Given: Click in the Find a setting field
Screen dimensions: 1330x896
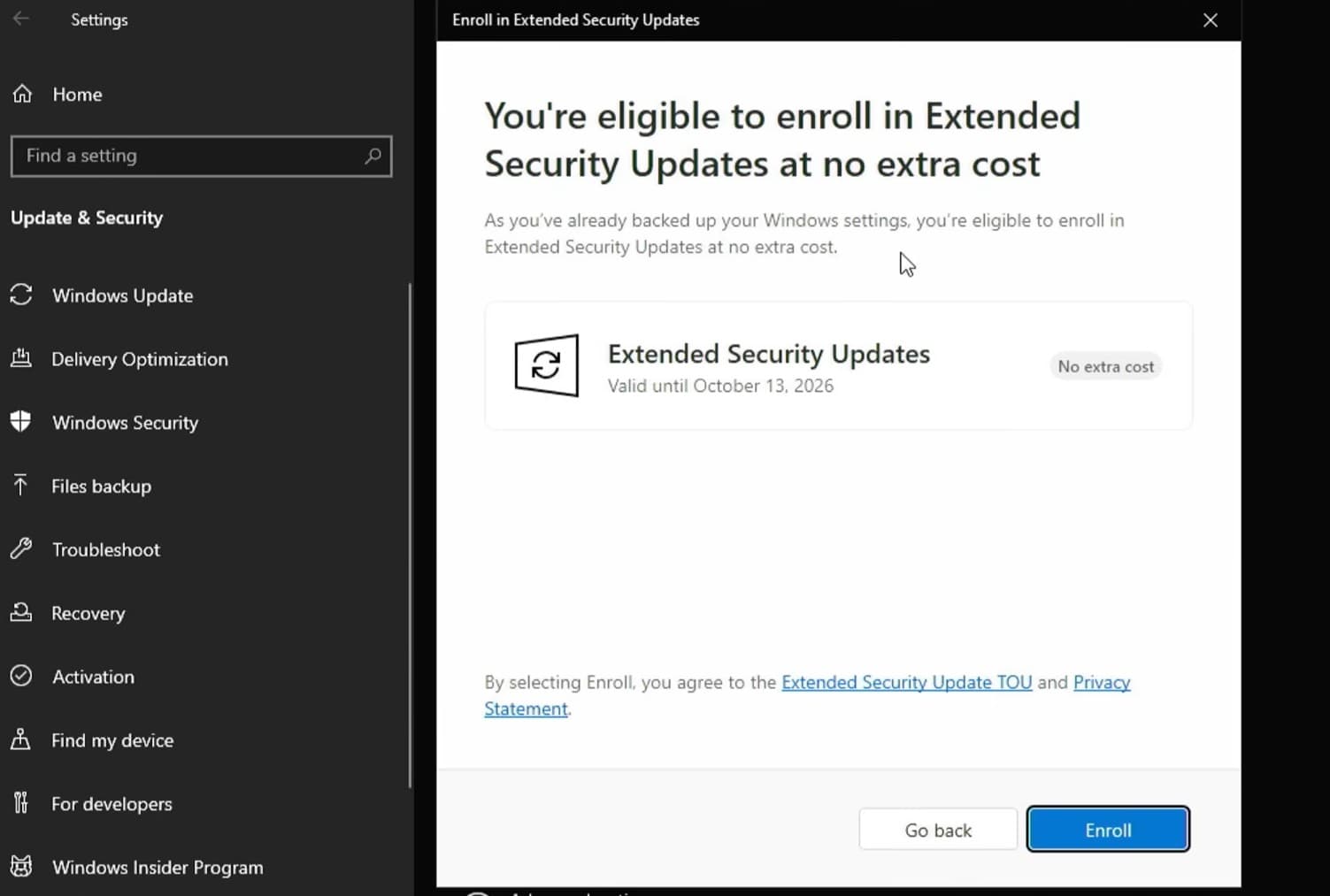Looking at the screenshot, I should (190, 156).
